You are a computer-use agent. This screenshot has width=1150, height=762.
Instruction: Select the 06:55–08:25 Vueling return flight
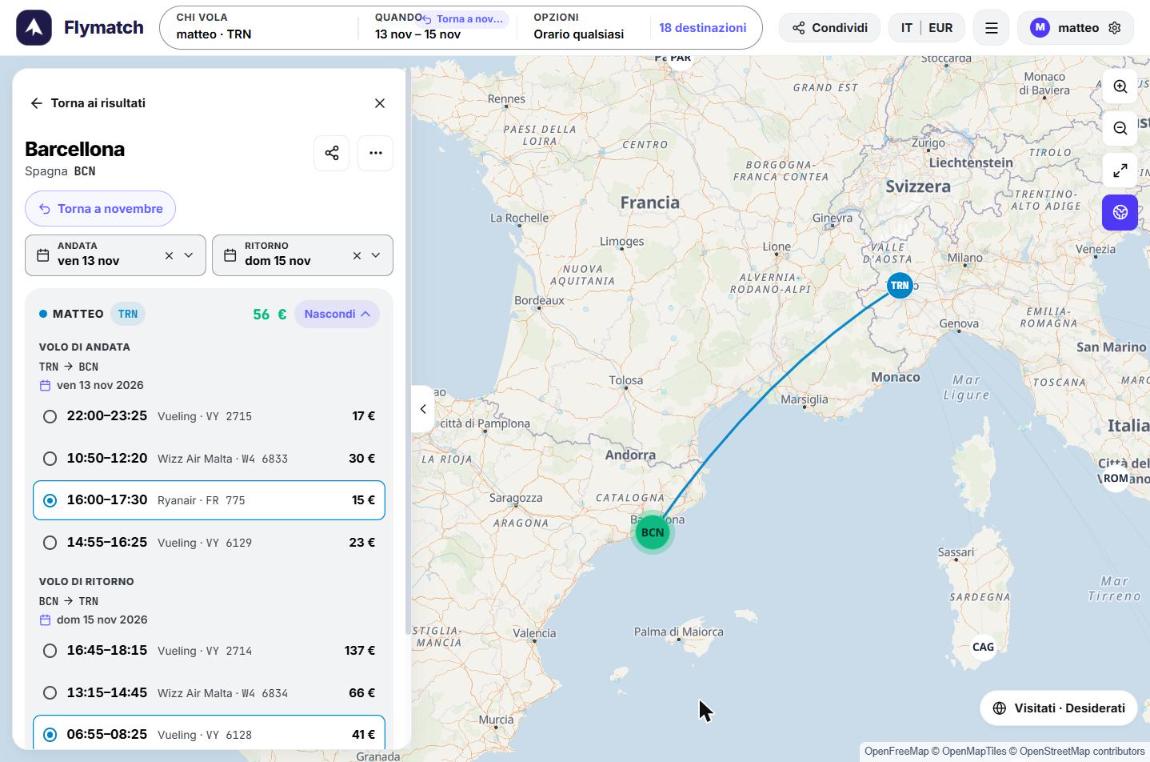click(209, 734)
